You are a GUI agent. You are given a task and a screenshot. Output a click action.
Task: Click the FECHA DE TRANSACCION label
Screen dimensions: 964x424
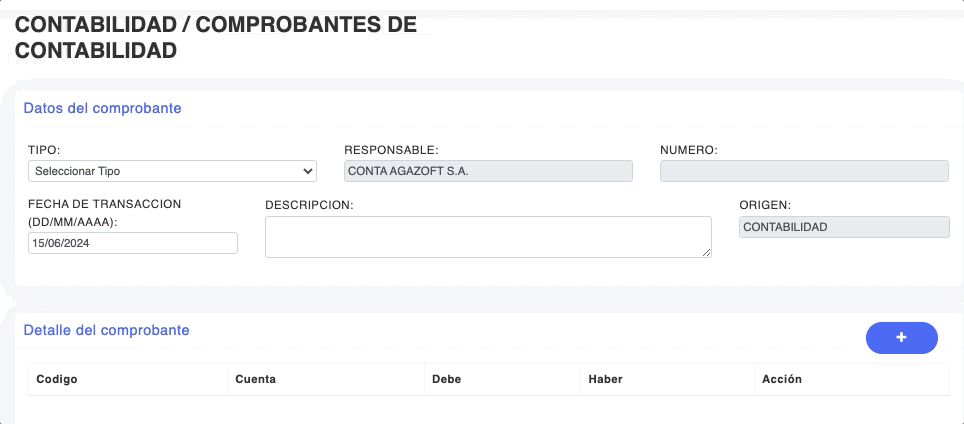click(x=104, y=212)
